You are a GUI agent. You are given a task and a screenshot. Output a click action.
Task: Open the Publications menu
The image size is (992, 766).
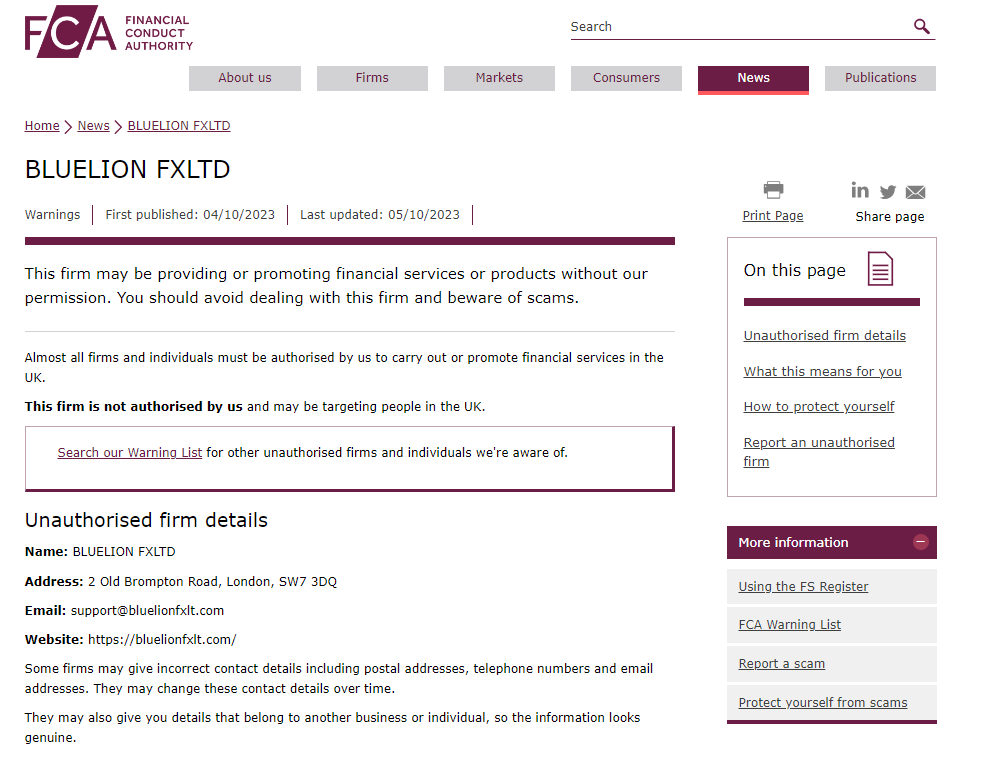coord(880,78)
